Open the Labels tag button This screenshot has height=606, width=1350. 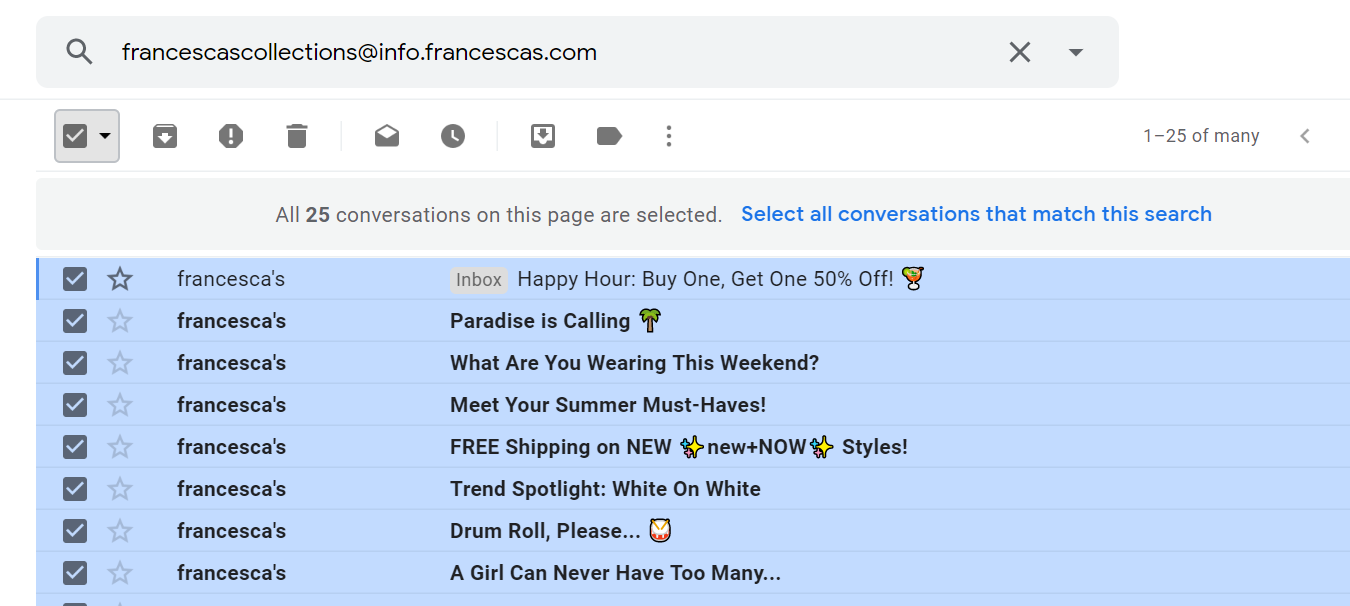(609, 136)
